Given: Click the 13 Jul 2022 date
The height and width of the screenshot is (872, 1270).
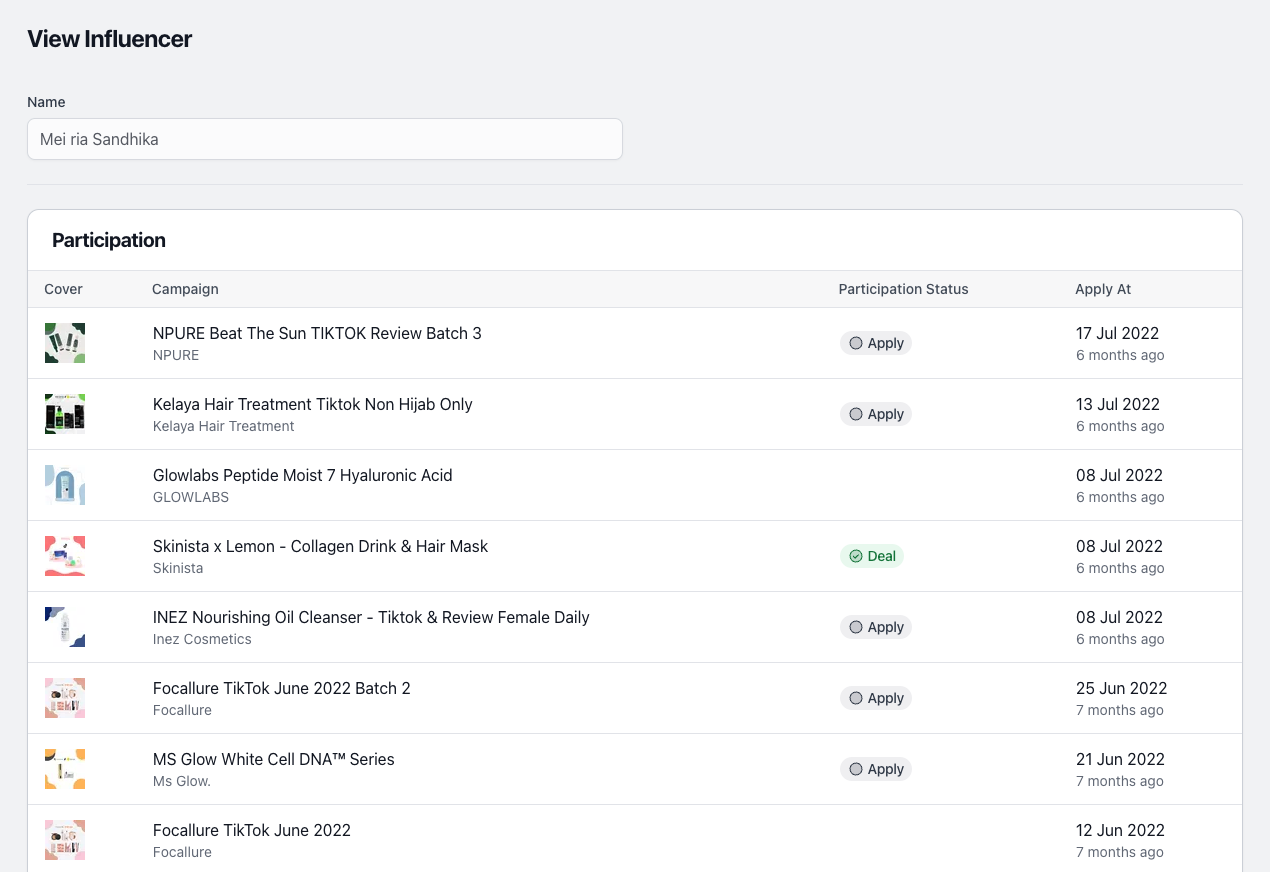Looking at the screenshot, I should click(1118, 404).
